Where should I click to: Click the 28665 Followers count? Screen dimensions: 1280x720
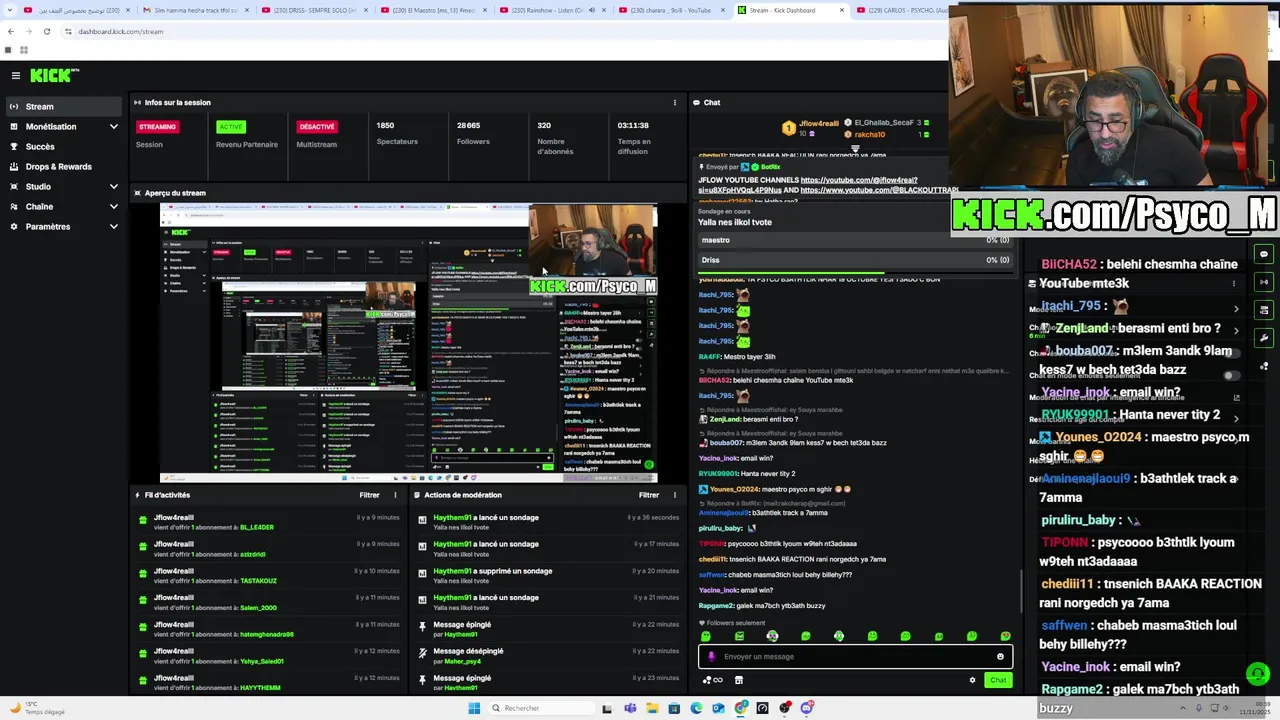pos(468,126)
